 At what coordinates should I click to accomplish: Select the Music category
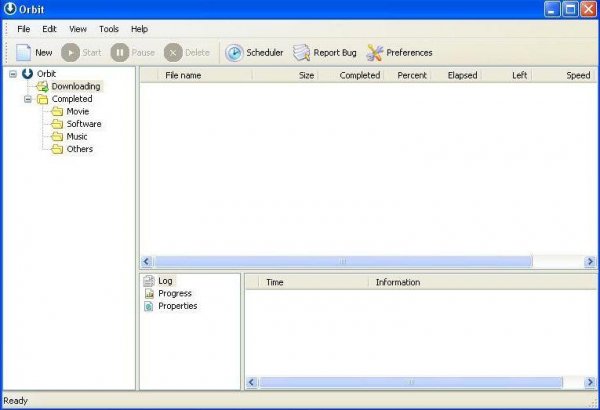pos(77,137)
